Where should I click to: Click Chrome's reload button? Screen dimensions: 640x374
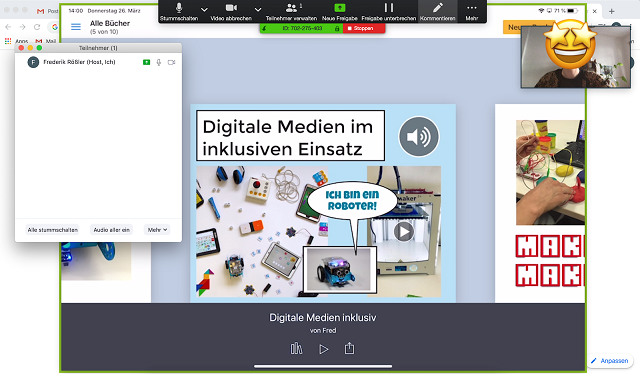coord(37,27)
